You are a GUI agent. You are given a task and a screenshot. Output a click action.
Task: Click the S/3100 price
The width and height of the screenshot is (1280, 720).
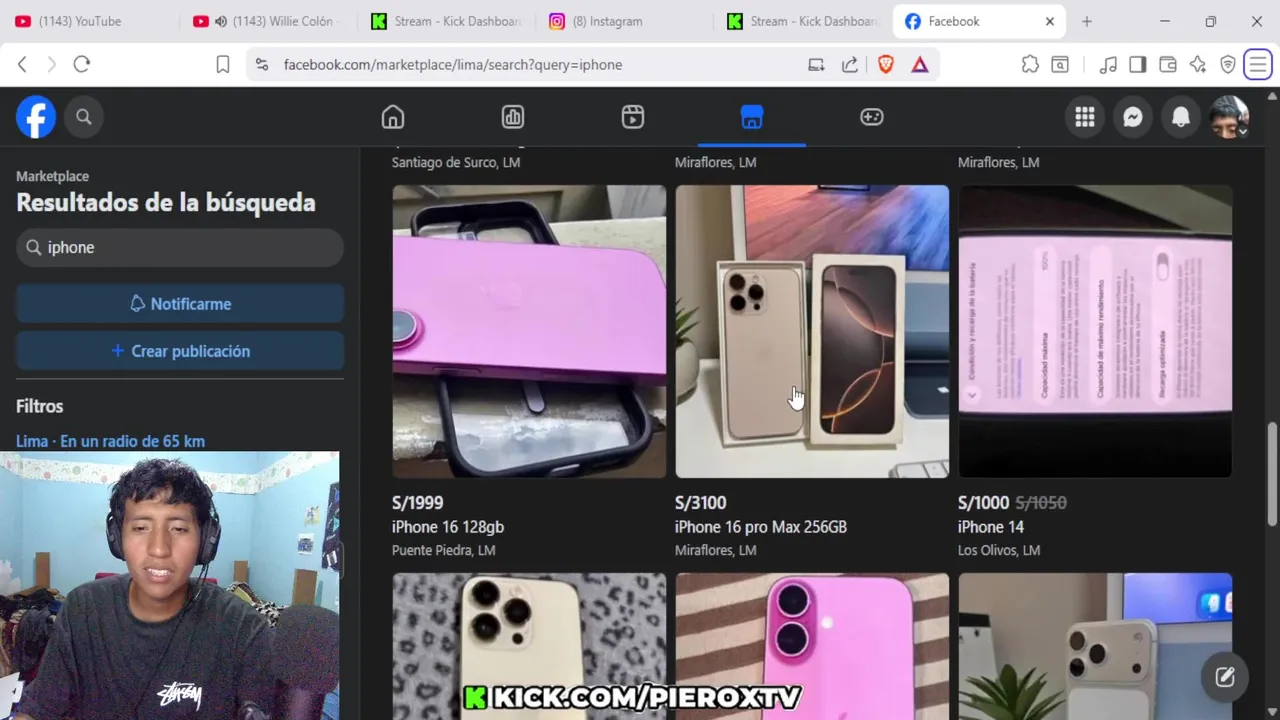point(700,503)
